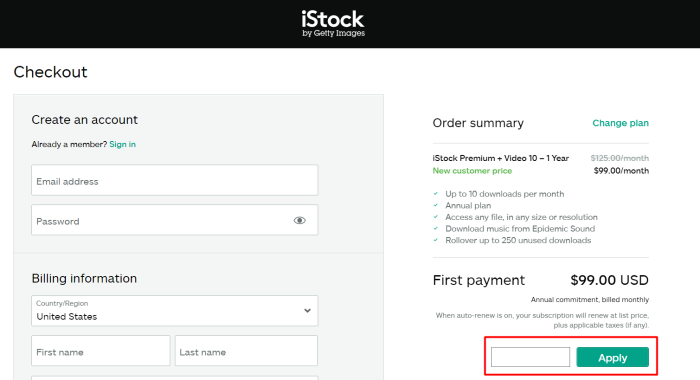The image size is (700, 380).
Task: Click the Create an account heading
Action: (x=84, y=120)
